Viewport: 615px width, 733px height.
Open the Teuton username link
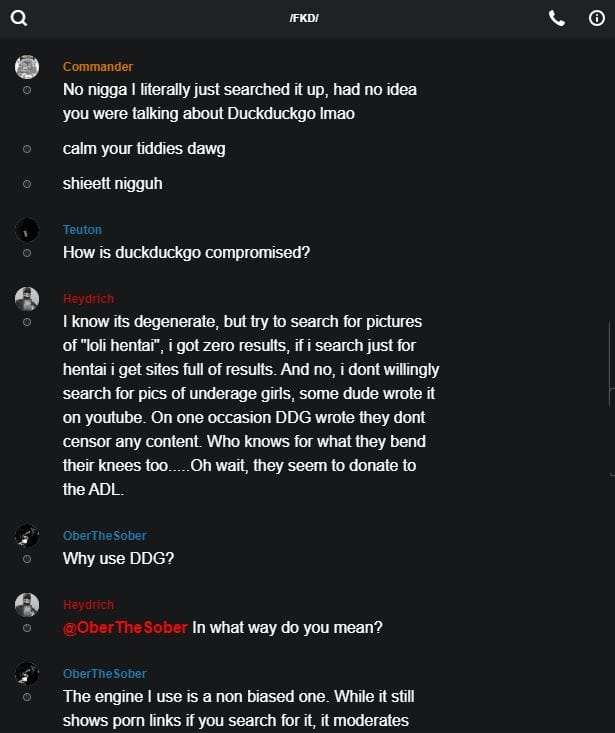[82, 230]
